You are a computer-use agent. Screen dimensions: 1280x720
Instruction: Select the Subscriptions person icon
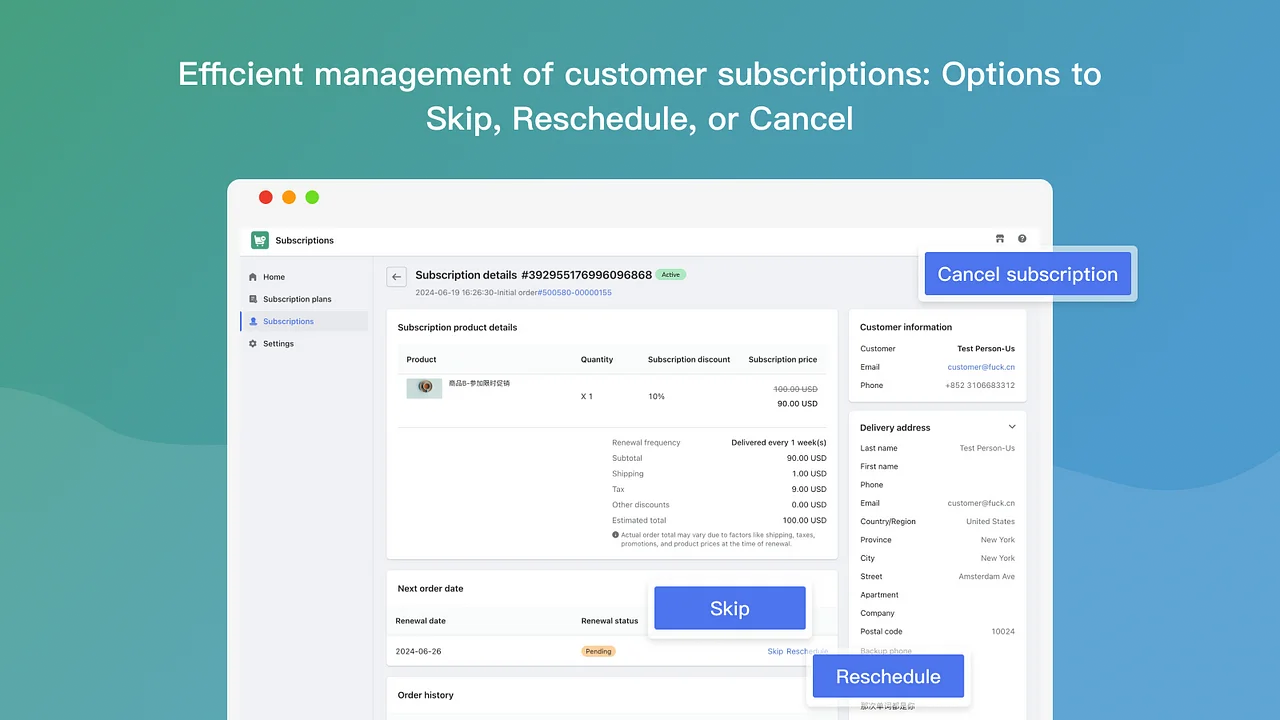pyautogui.click(x=253, y=321)
